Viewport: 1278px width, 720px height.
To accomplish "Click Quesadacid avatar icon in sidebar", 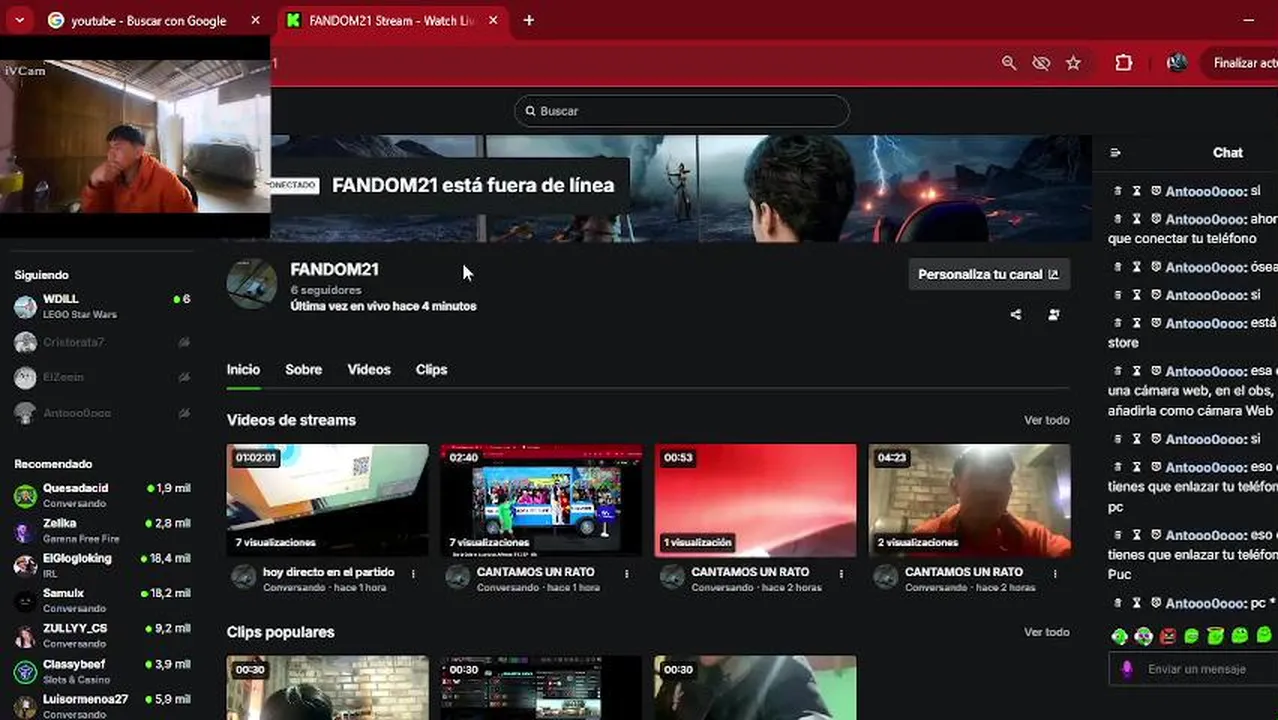I will coord(25,495).
